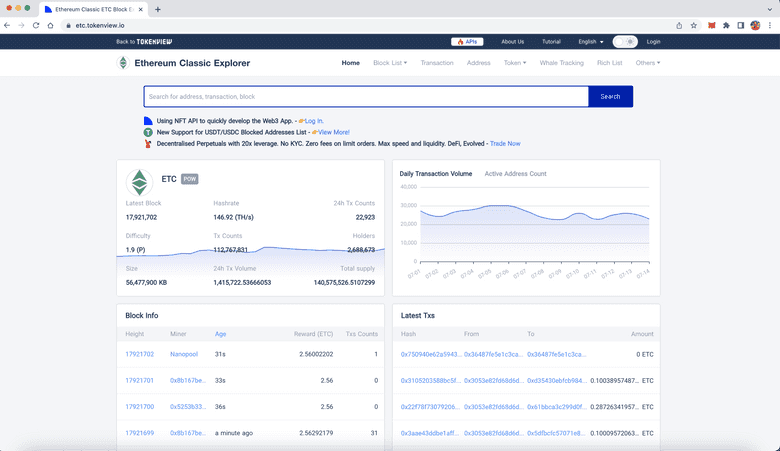The image size is (780, 451).
Task: Open the Trade Now link
Action: (x=505, y=143)
